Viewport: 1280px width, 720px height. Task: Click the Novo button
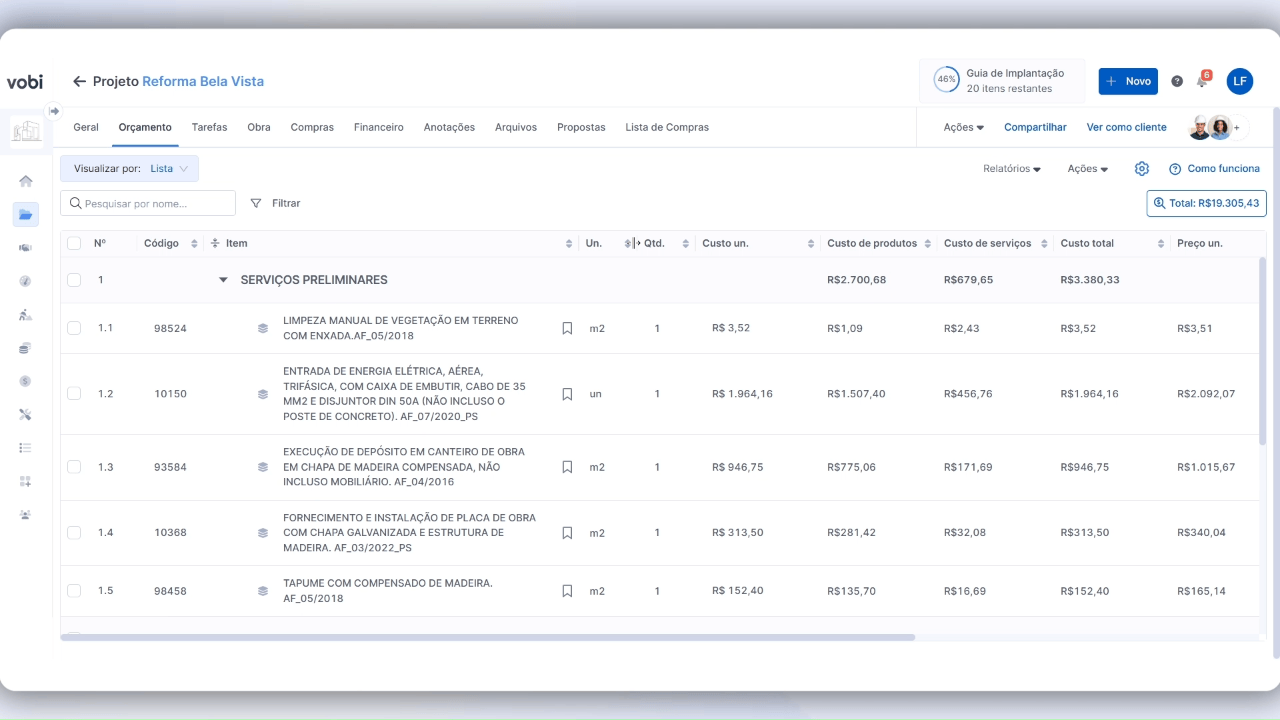tap(1127, 81)
